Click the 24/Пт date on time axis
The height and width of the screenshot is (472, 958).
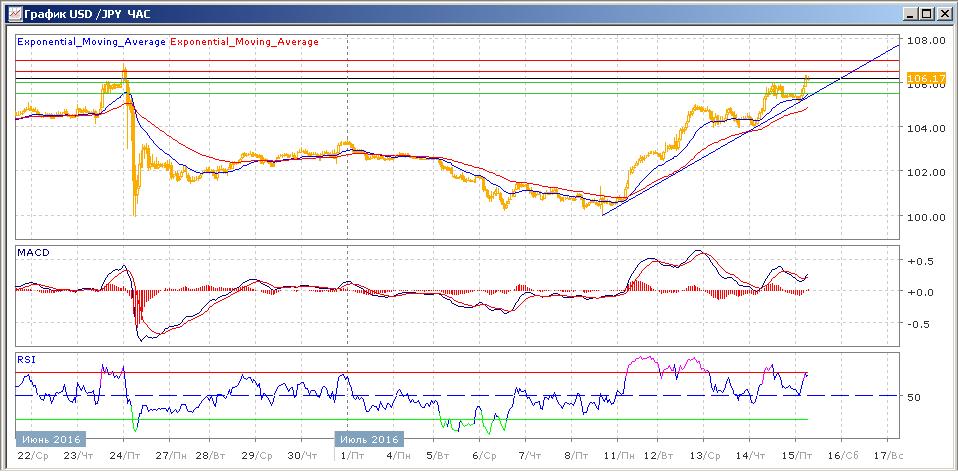pyautogui.click(x=125, y=455)
